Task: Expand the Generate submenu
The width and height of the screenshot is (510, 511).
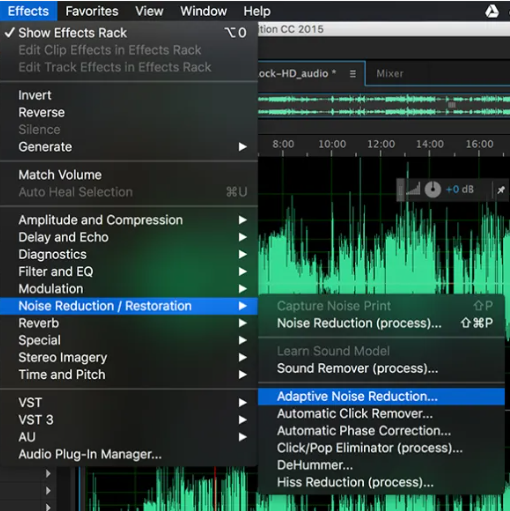Action: (129, 147)
